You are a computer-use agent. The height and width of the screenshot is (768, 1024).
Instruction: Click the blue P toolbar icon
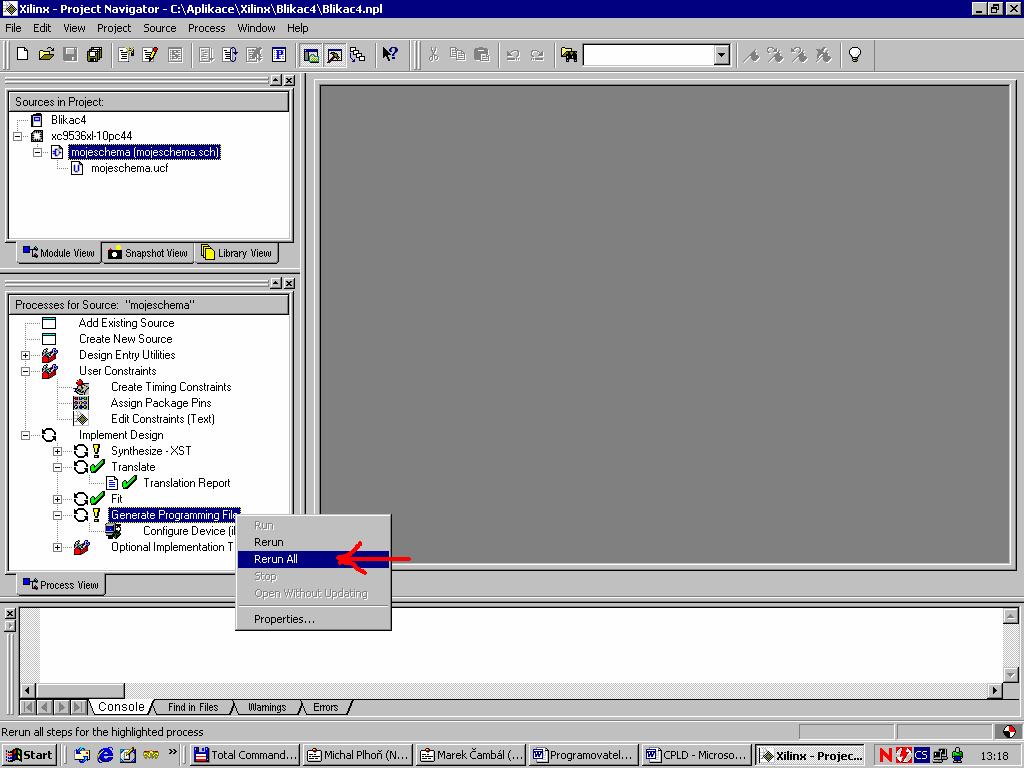(x=279, y=54)
